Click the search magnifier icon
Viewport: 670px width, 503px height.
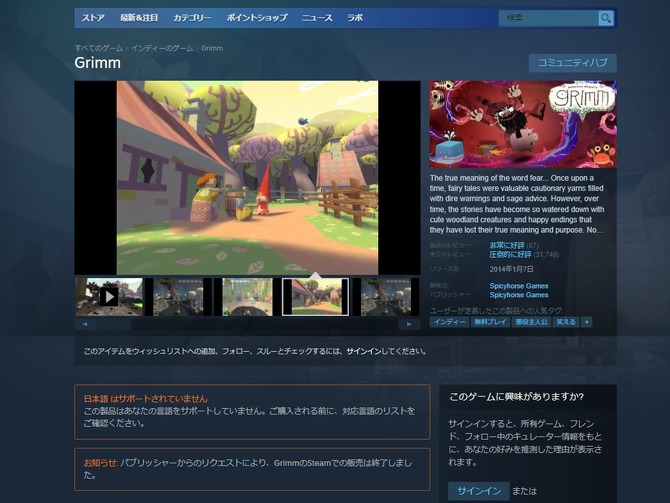click(605, 18)
